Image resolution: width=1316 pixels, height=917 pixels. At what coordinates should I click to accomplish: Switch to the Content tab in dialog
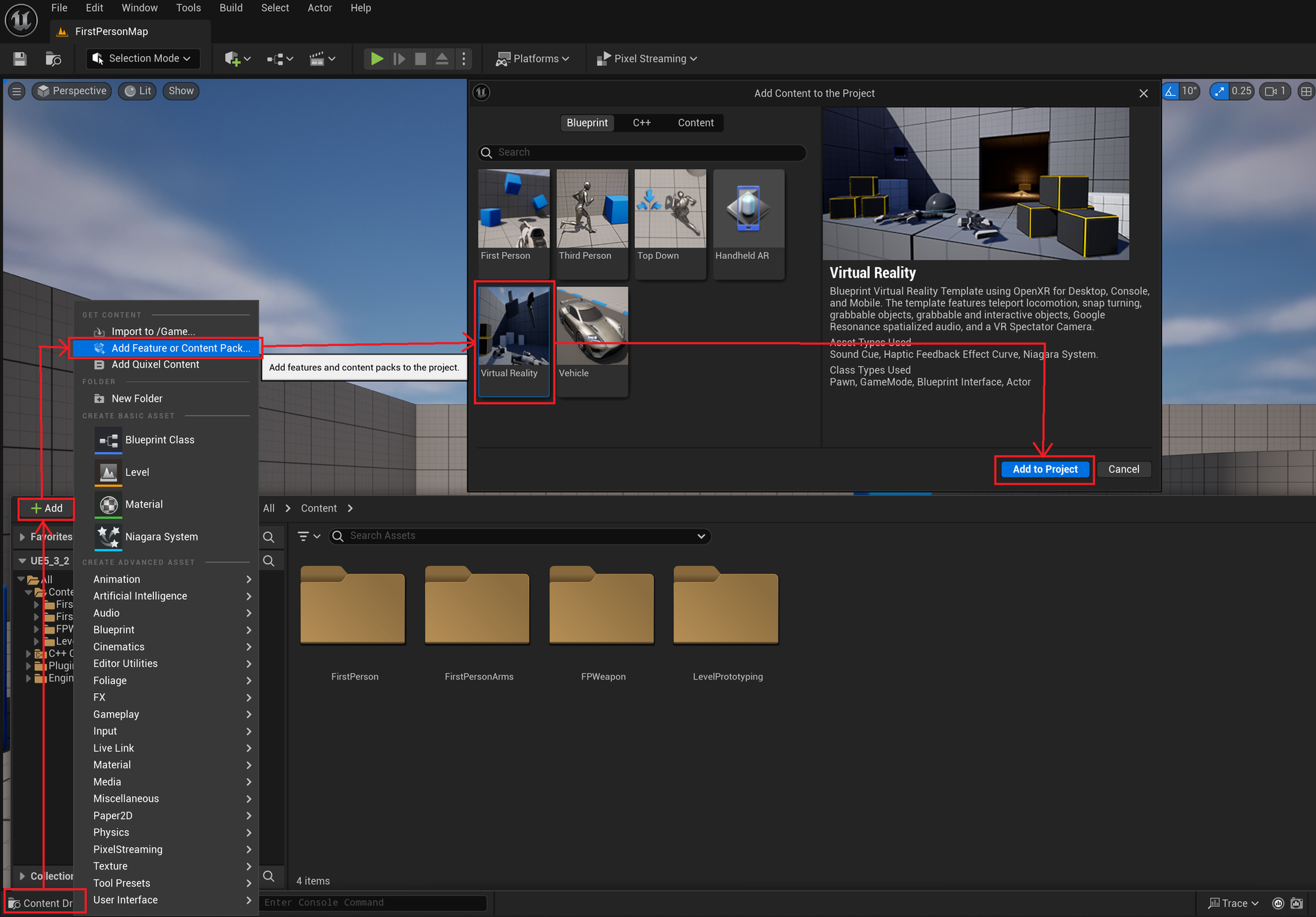coord(696,123)
